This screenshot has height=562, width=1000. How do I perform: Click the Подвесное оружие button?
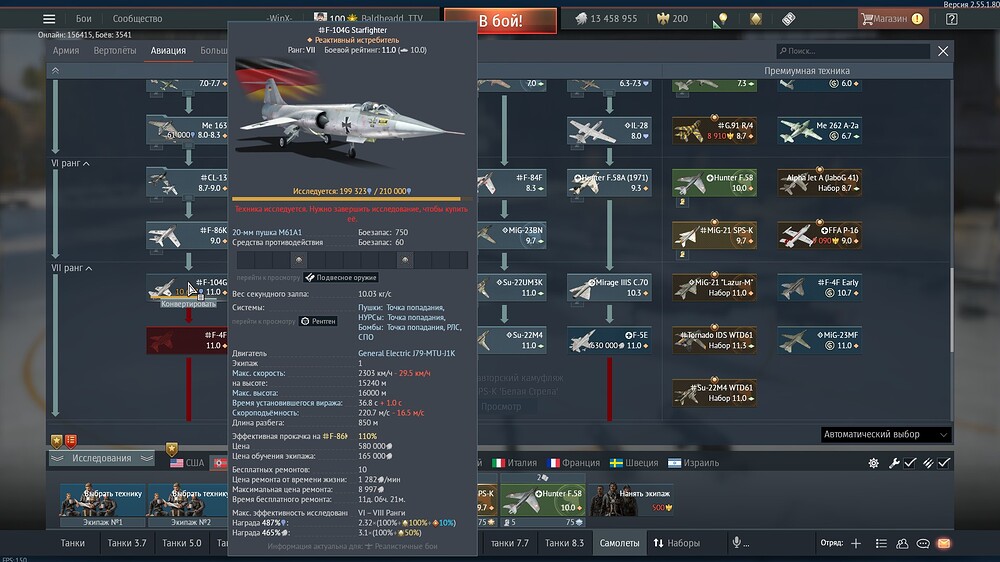tap(341, 277)
